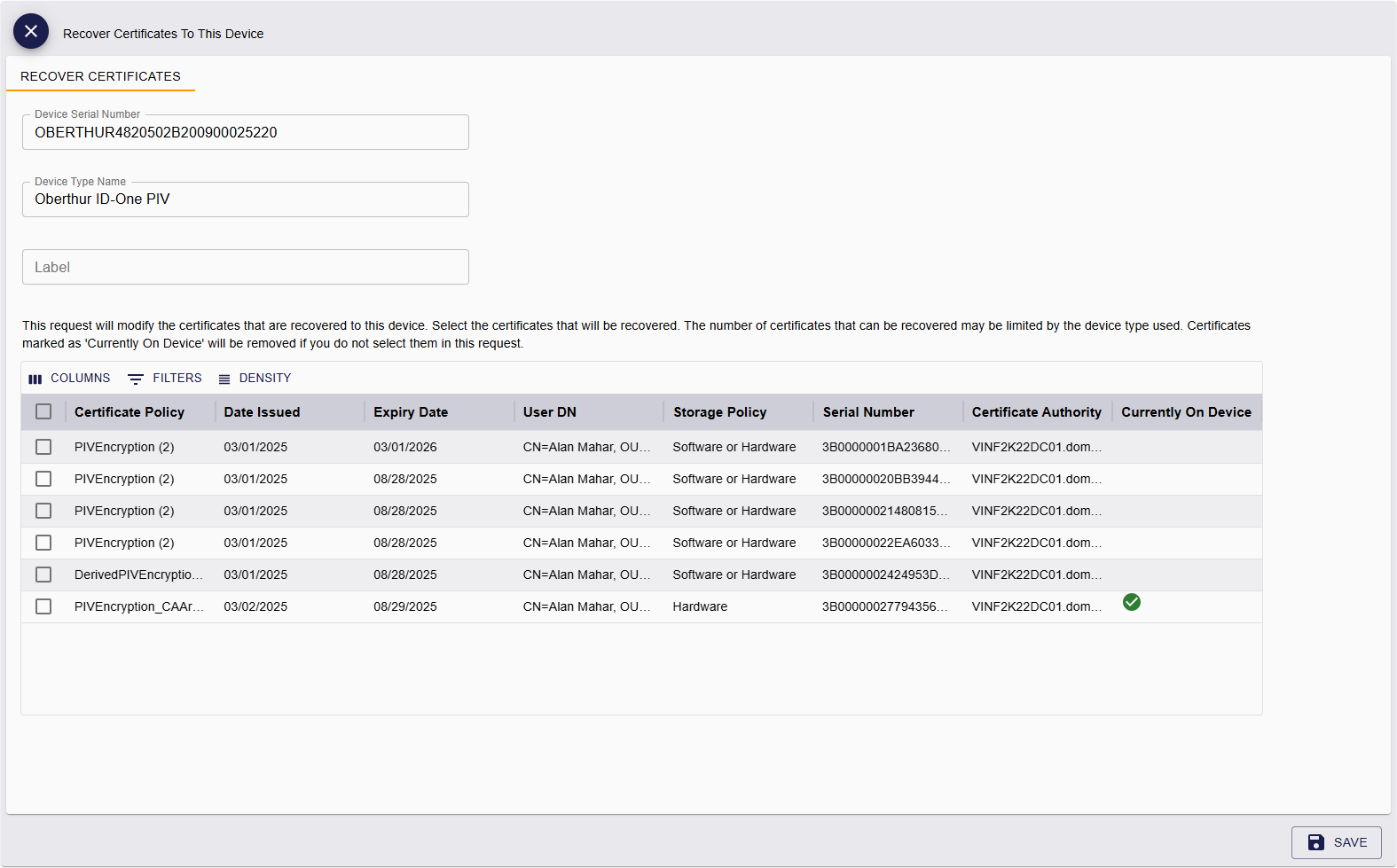Click the DerivedPIVEncryptio policy name cell
Screen dimensions: 1397x868
click(139, 575)
